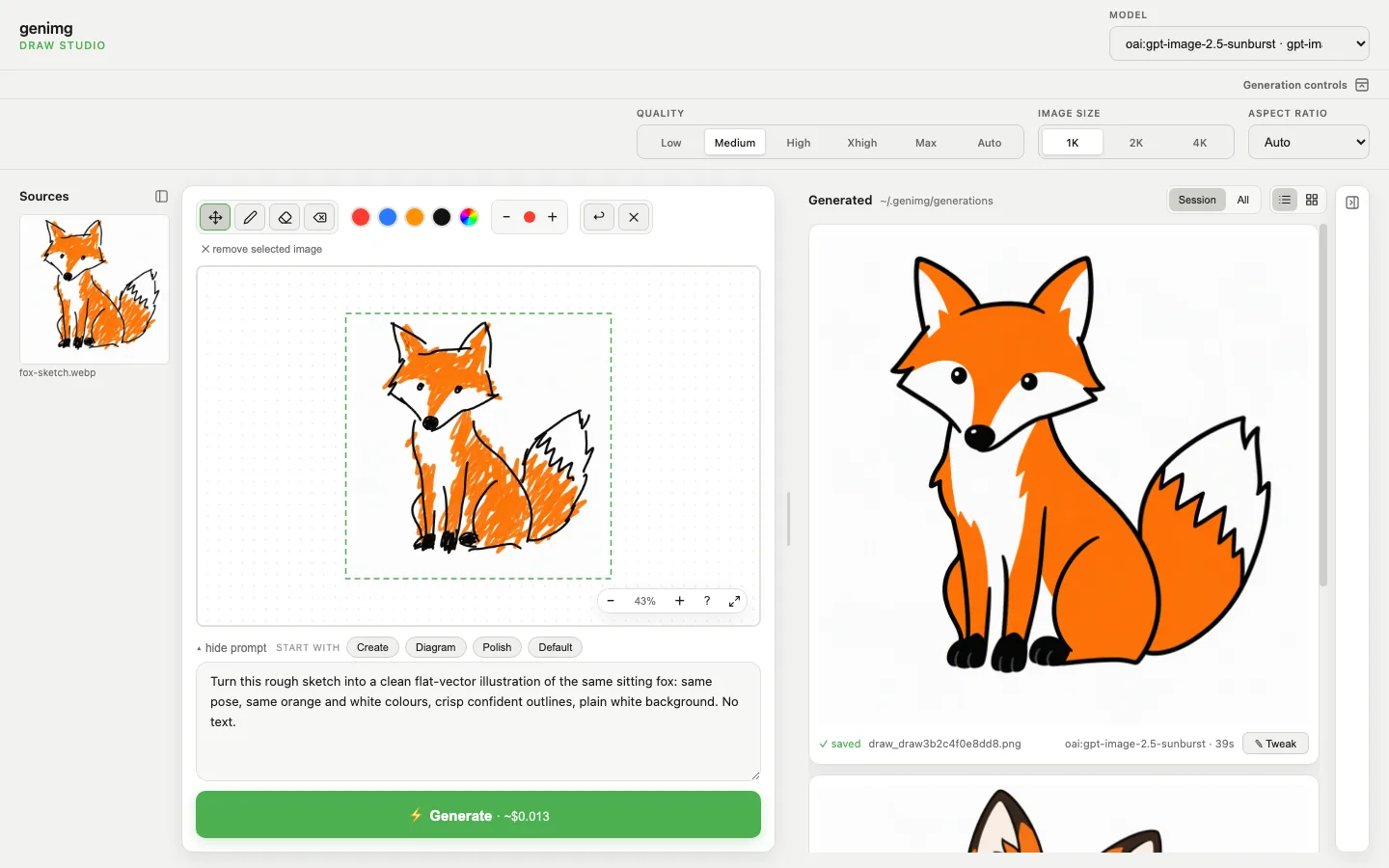Open the rainbow custom color picker
The height and width of the screenshot is (868, 1389).
click(x=469, y=217)
